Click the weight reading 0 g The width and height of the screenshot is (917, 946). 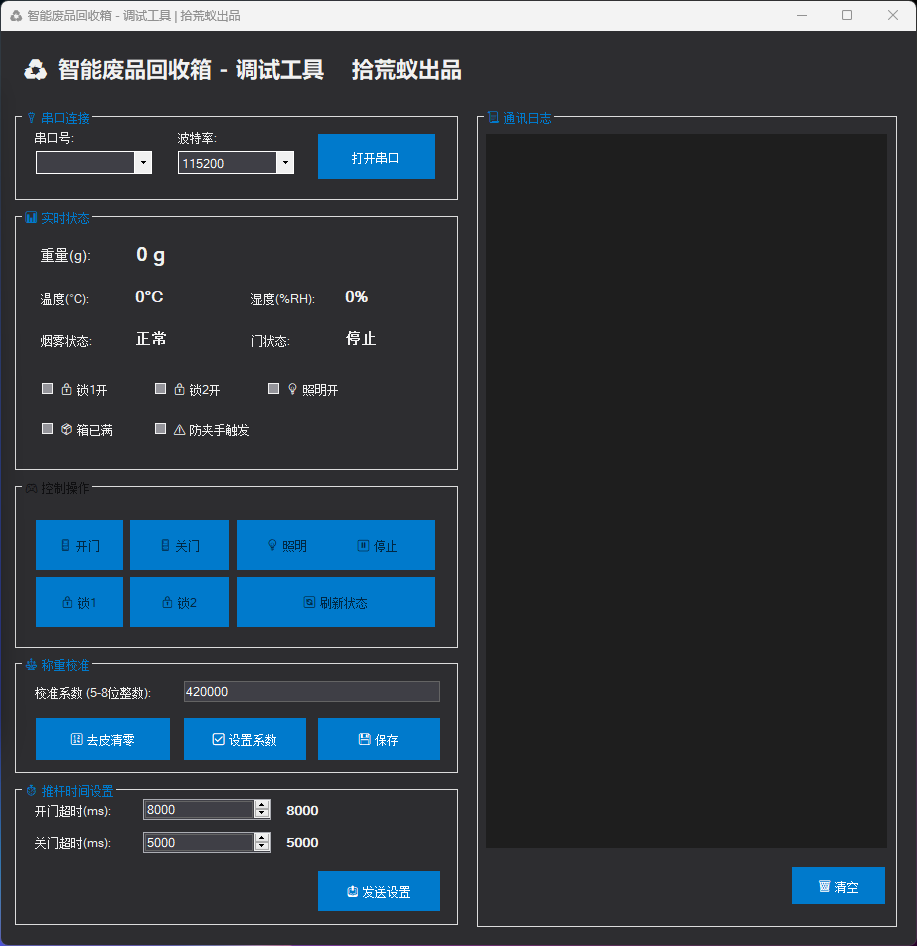[x=150, y=255]
